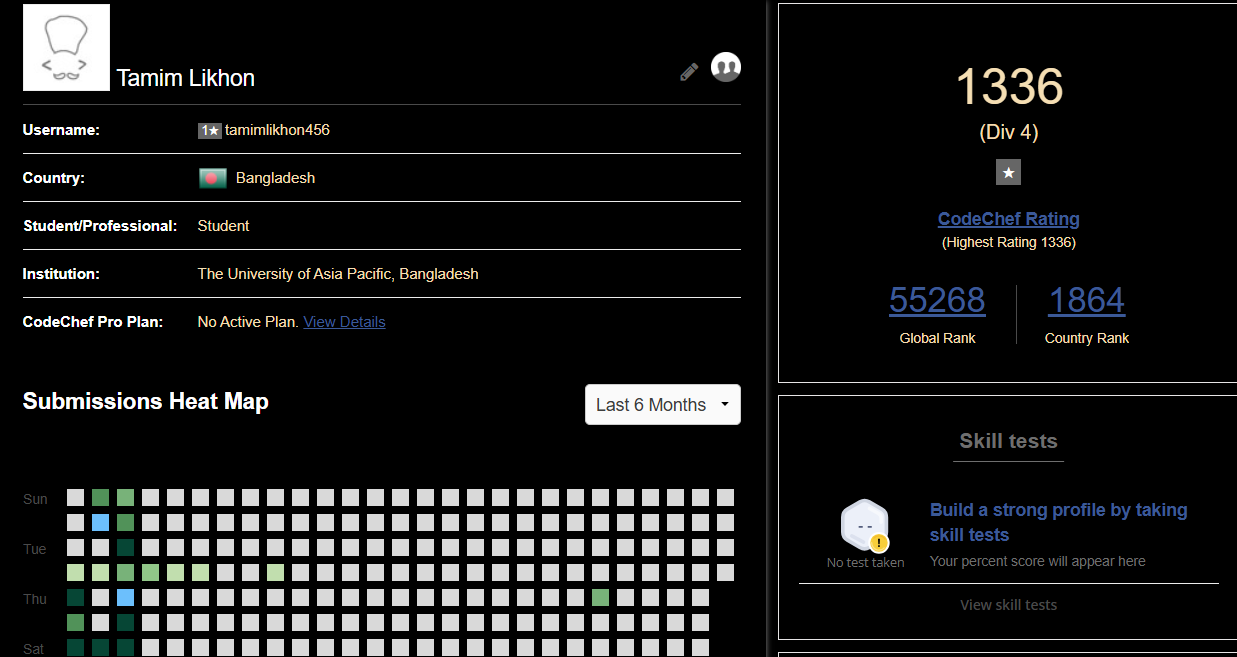Click the 55268 Global Rank number

click(937, 300)
